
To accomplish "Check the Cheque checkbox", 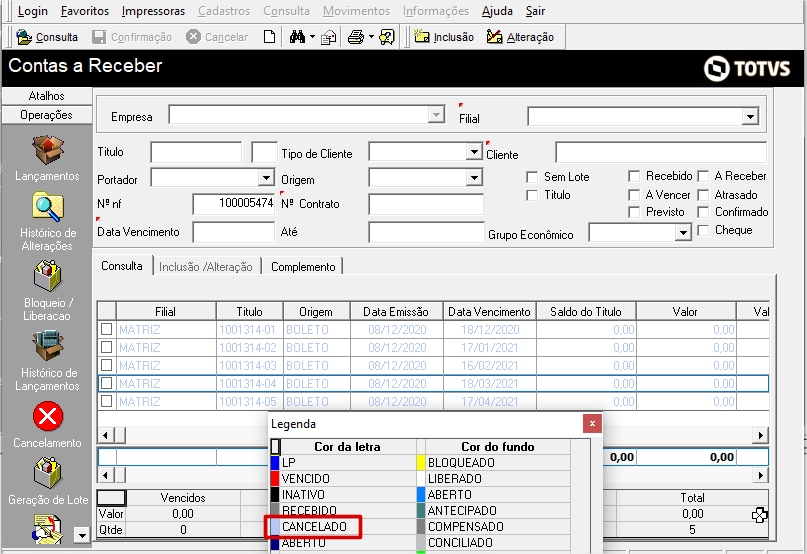I will (x=703, y=230).
